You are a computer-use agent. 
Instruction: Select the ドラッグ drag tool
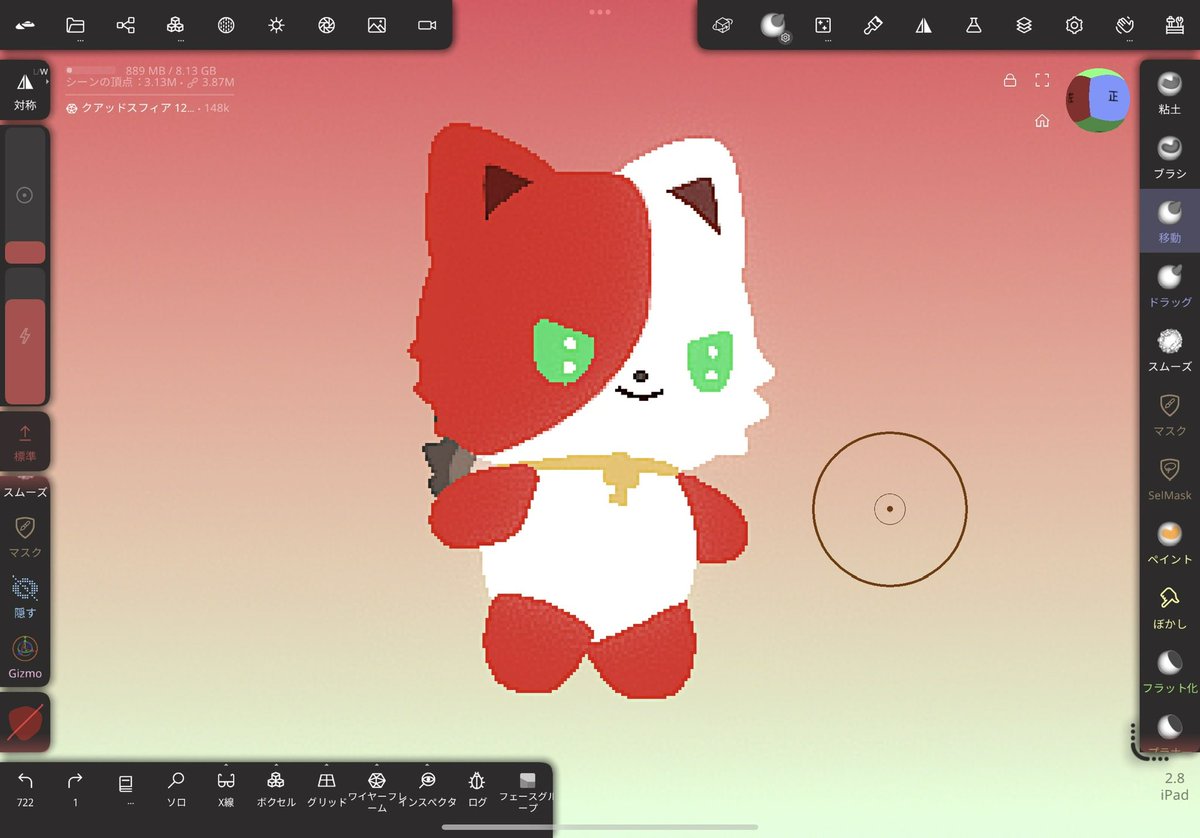coord(1169,286)
